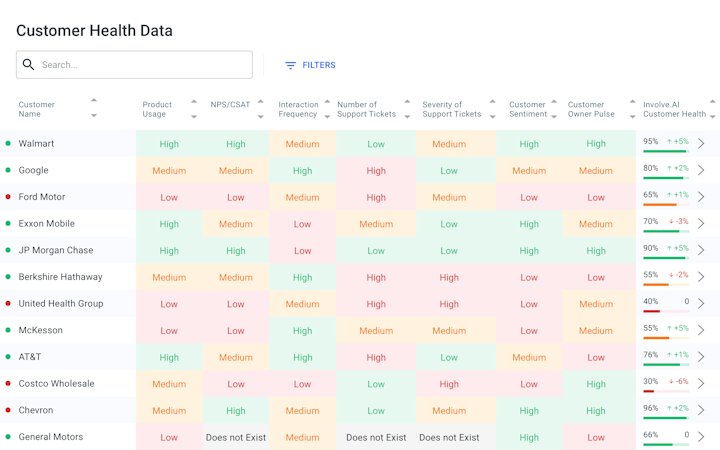The width and height of the screenshot is (720, 450).
Task: Sort by Involve.AI Customer Health arrows
Action: click(712, 109)
